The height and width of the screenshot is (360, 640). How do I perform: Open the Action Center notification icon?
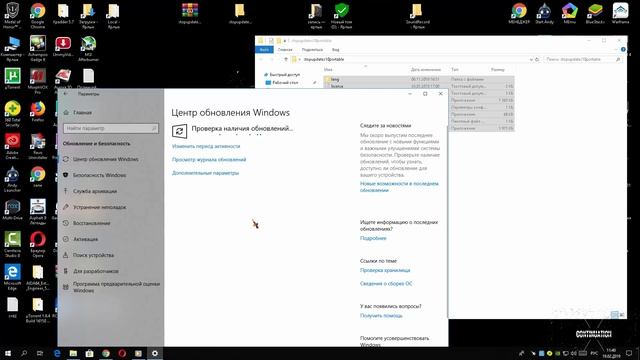(x=629, y=353)
